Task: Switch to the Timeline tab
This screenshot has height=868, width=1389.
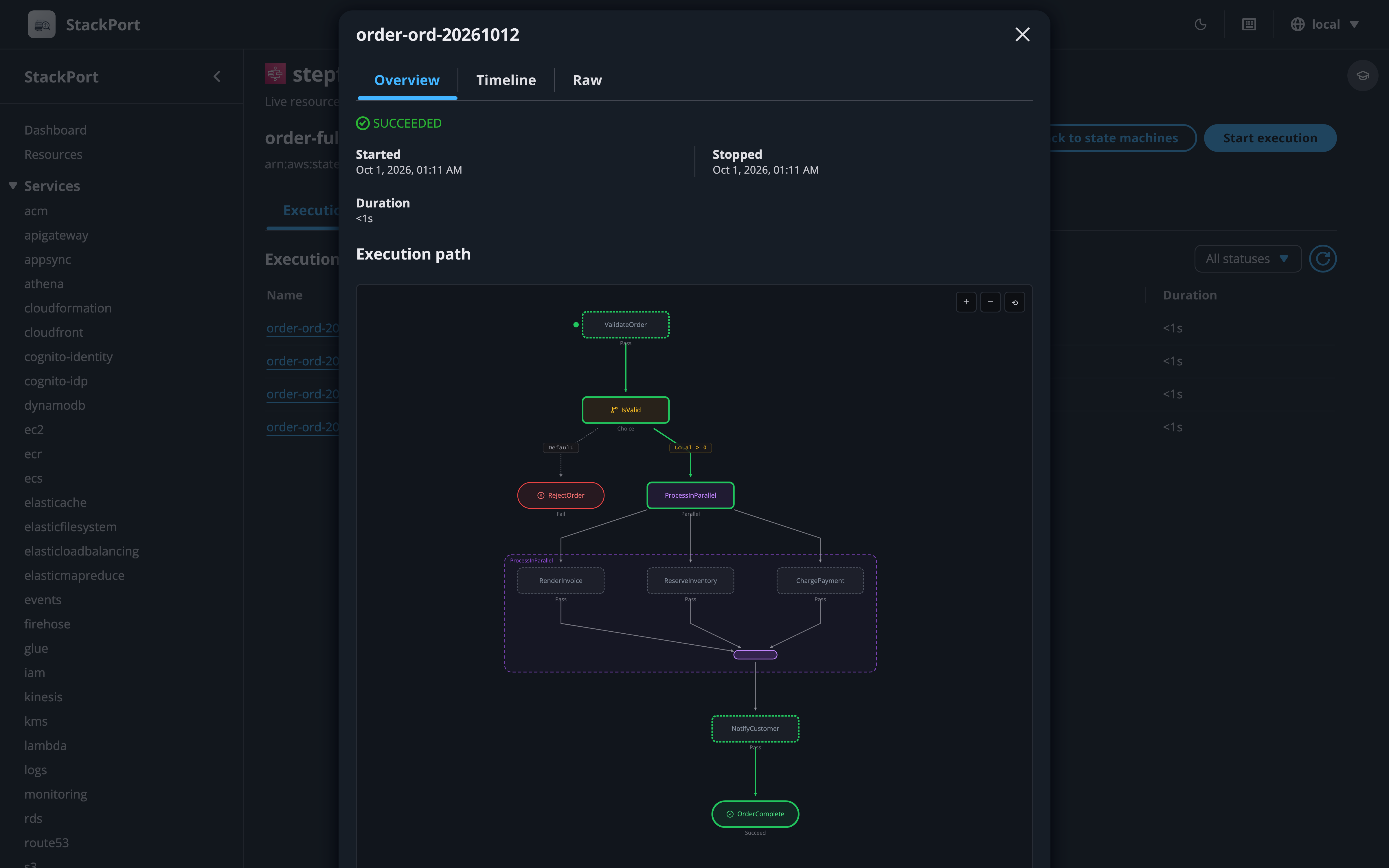Action: pyautogui.click(x=506, y=80)
